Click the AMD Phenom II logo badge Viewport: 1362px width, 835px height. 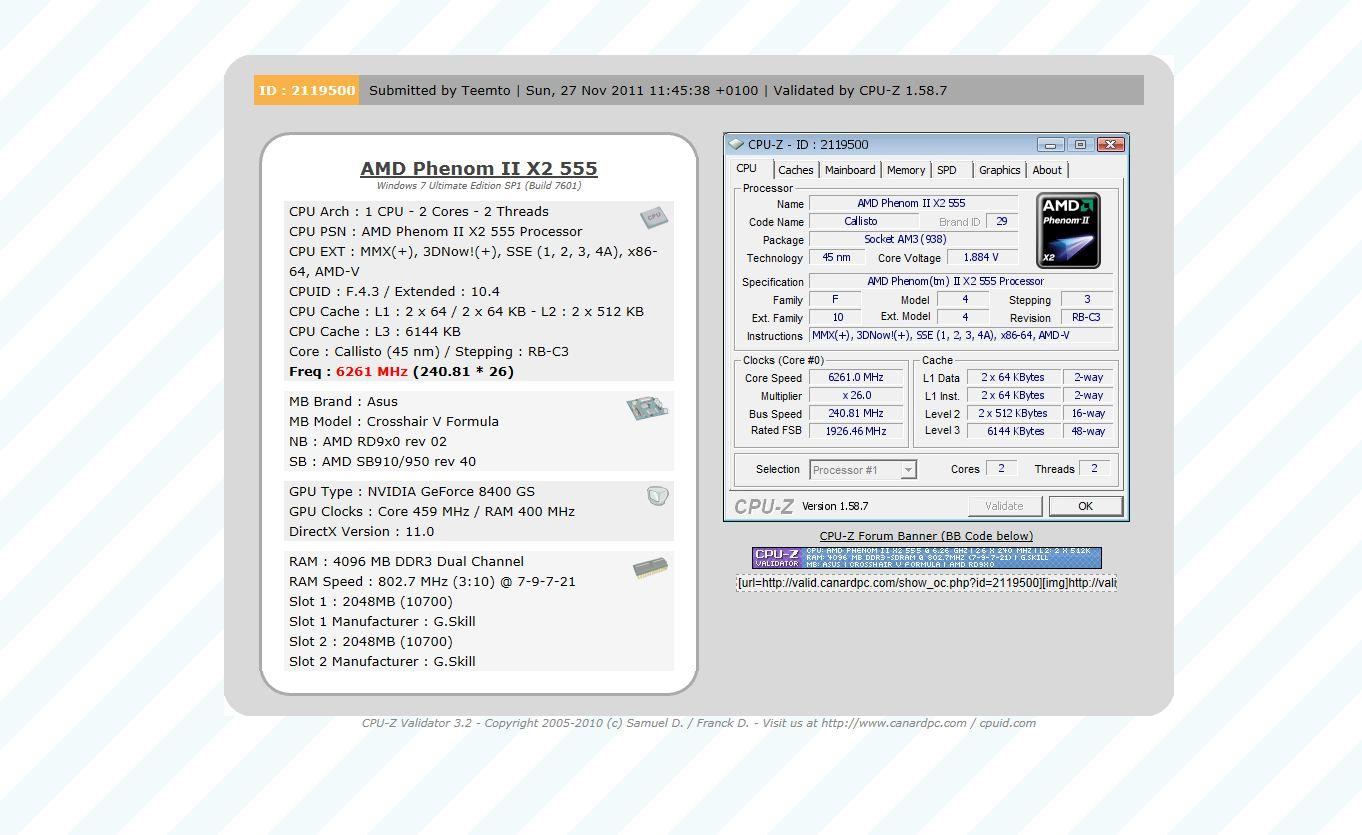click(1068, 231)
